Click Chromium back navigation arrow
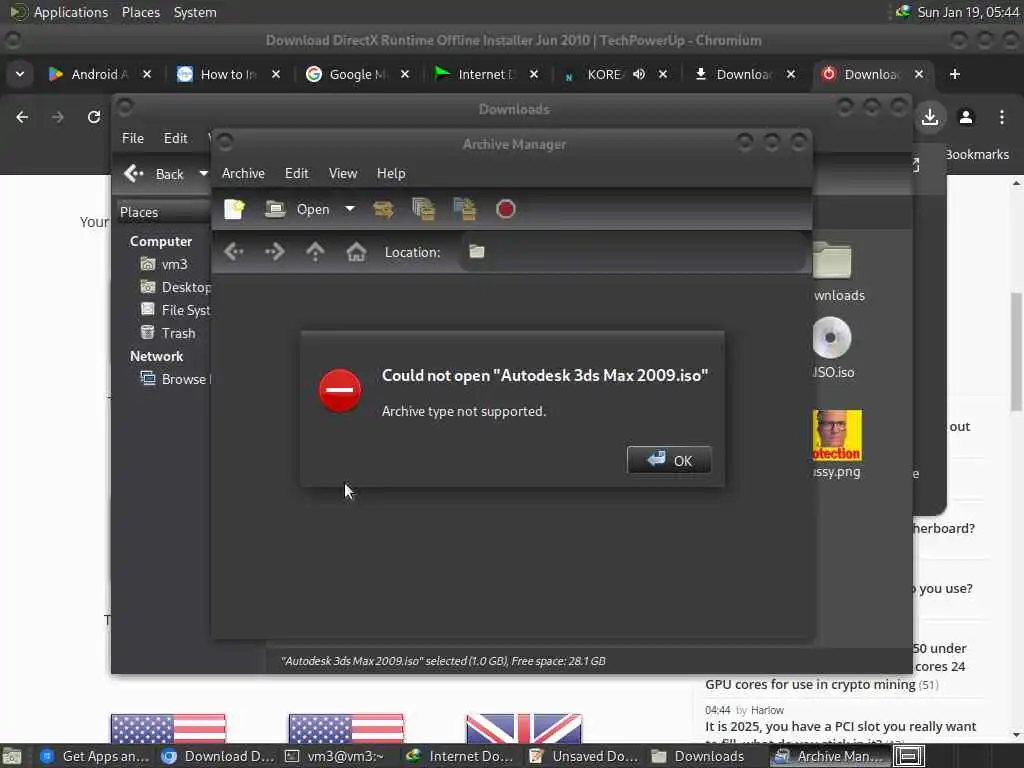This screenshot has height=768, width=1024. coord(22,117)
